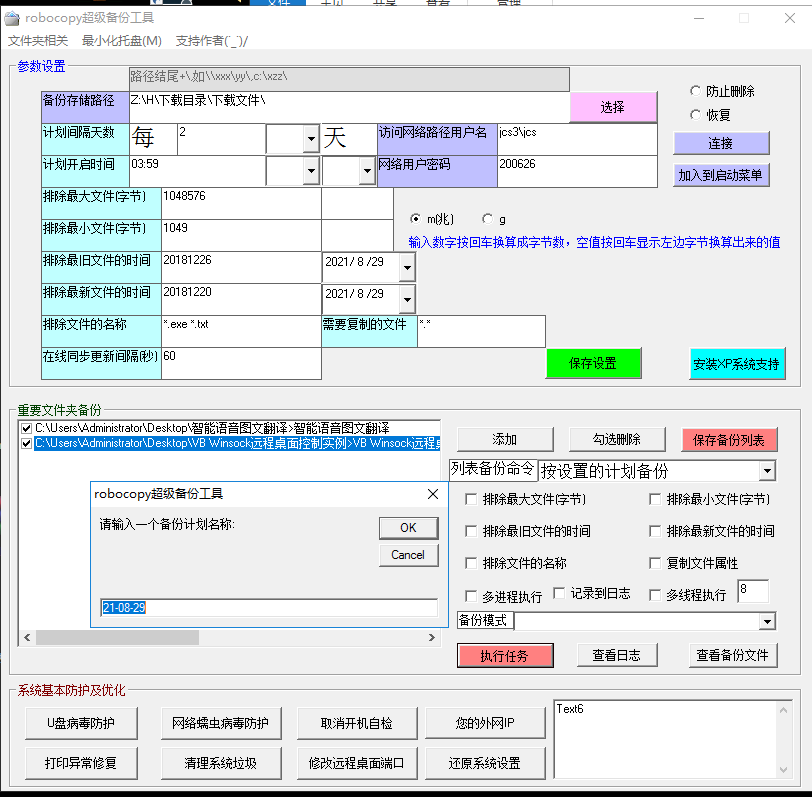Save settings with the green 保存设置 button
Viewport: 812px width, 797px height.
593,364
